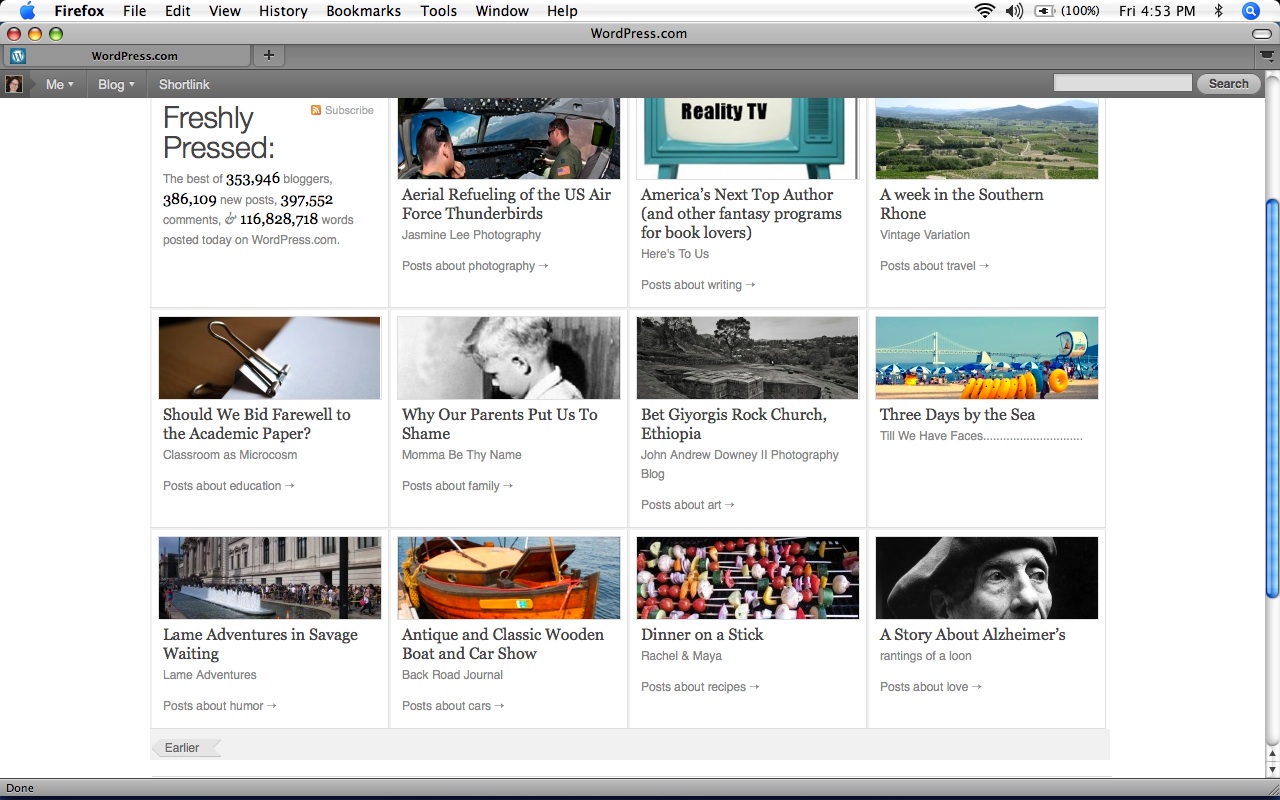Click the WordPress favicon in the browser tab
This screenshot has height=800, width=1280.
click(18, 56)
